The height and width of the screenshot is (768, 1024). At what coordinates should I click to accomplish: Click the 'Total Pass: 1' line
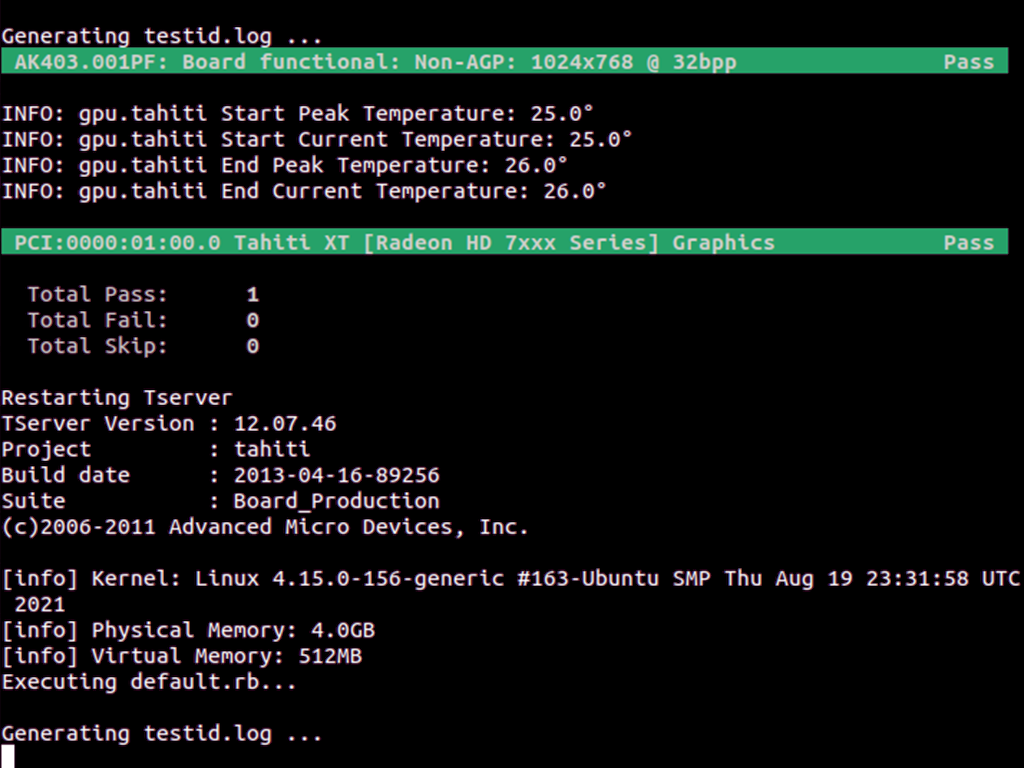(143, 295)
